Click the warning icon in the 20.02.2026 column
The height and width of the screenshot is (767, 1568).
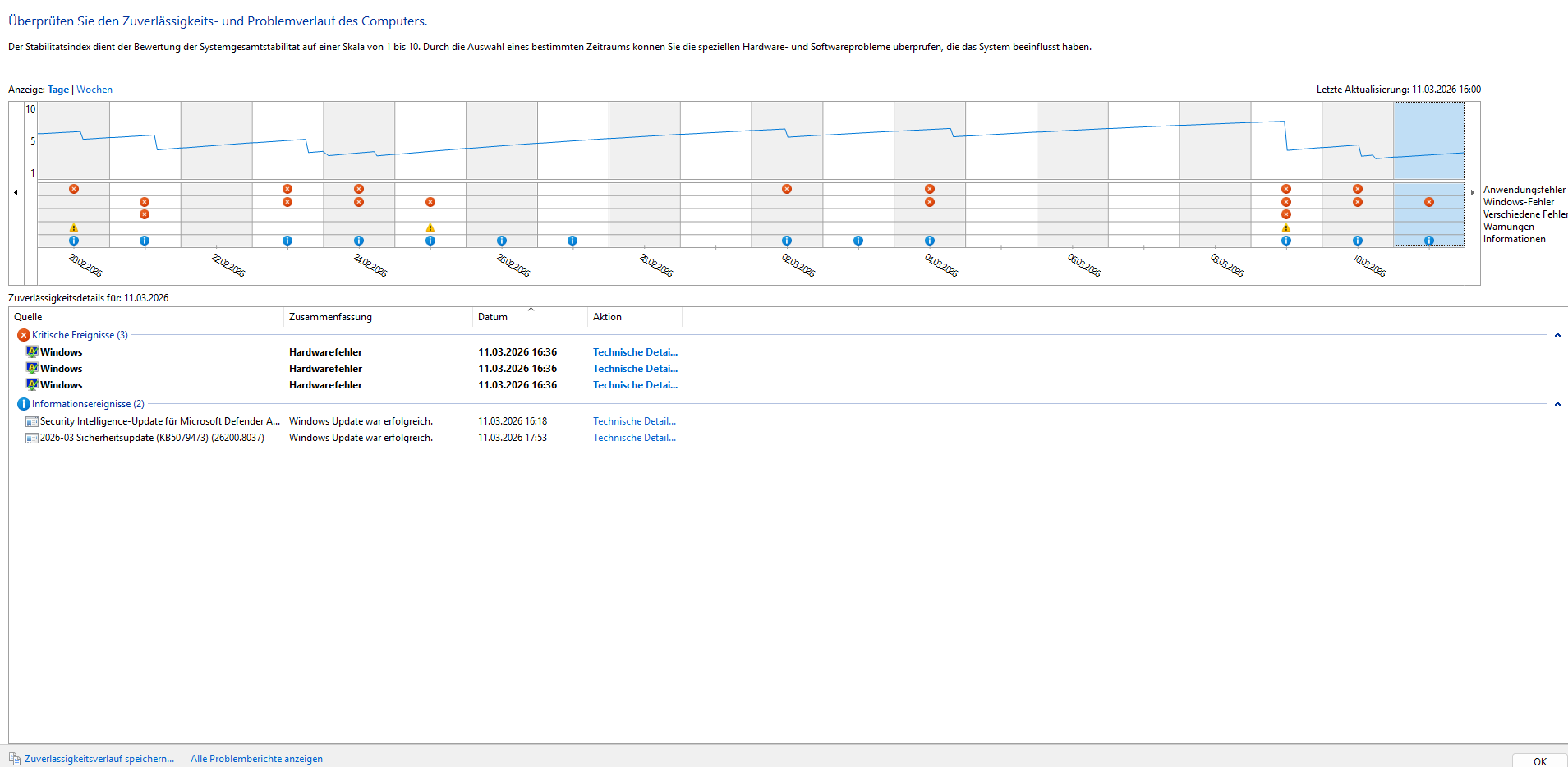74,227
